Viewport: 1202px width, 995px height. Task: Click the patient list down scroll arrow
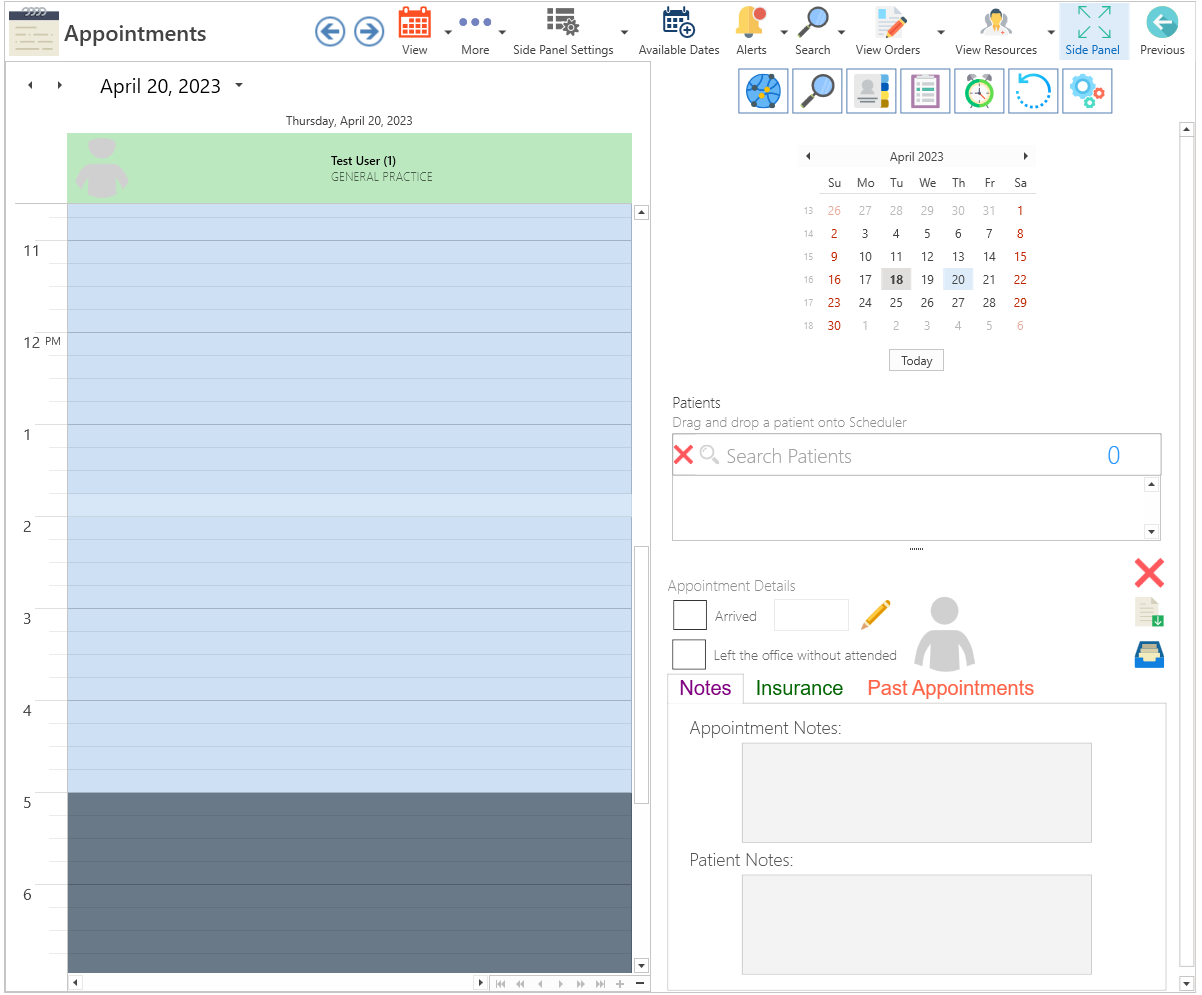(x=1151, y=532)
